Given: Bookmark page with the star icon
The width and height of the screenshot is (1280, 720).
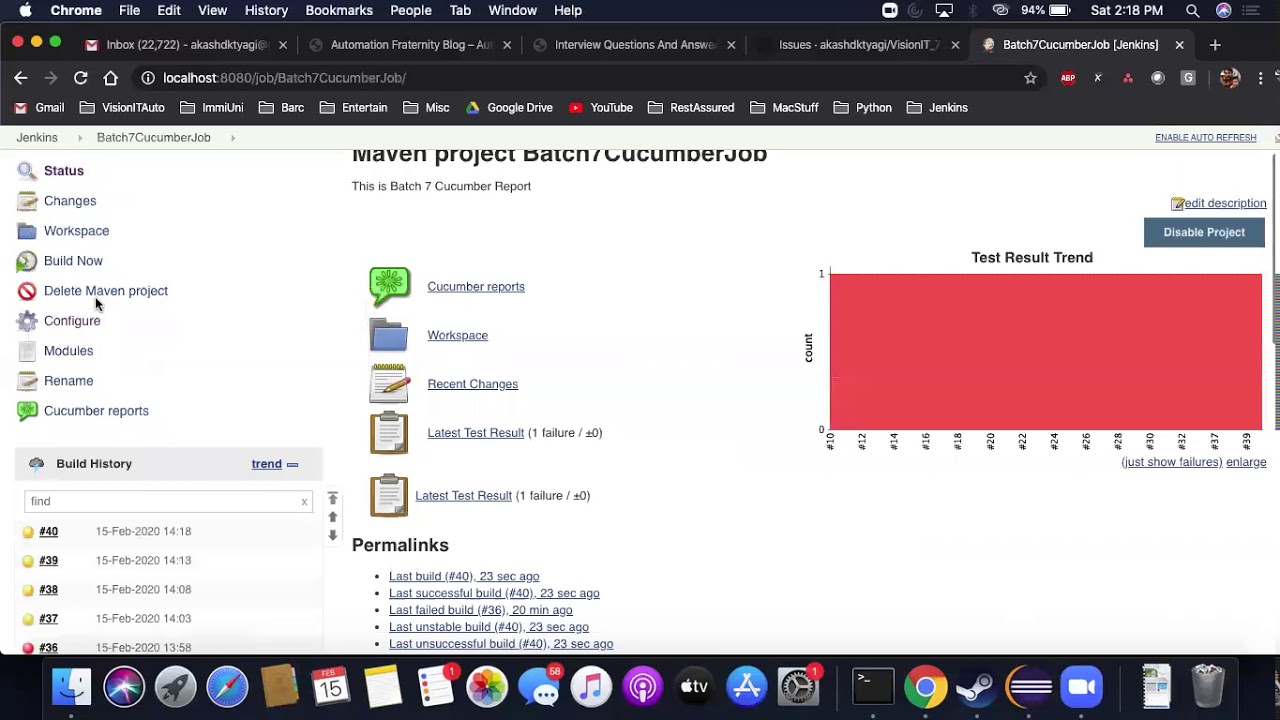Looking at the screenshot, I should (1031, 78).
